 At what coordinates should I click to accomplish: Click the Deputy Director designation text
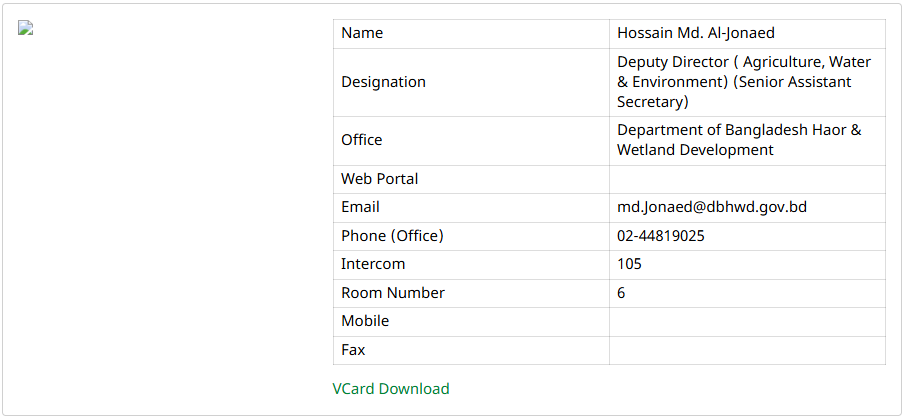pyautogui.click(x=744, y=82)
